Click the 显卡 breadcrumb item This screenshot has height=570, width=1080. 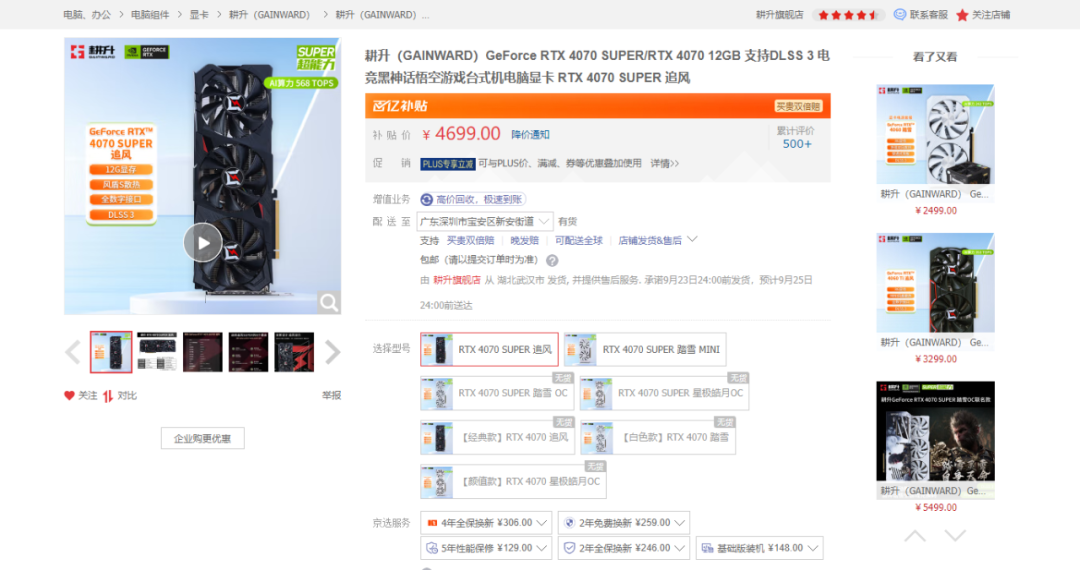(199, 14)
